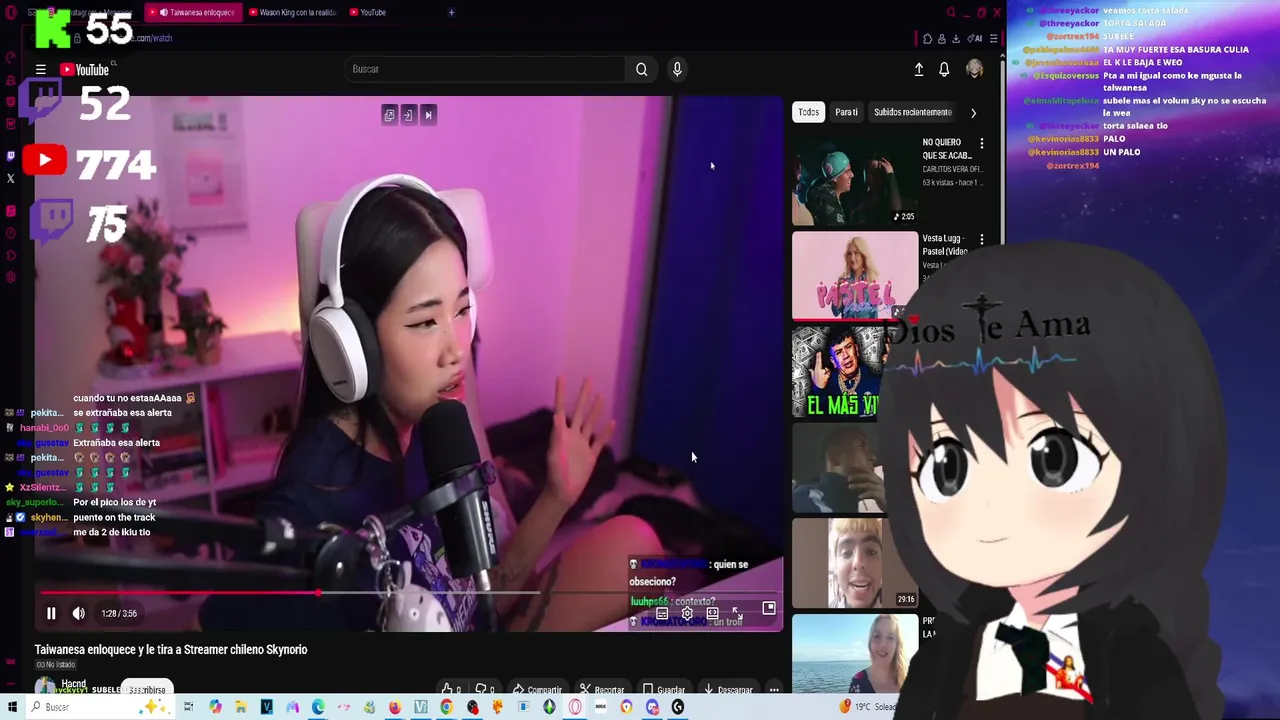Click the Suscribirse button
This screenshot has height=720, width=1280.
tap(147, 688)
